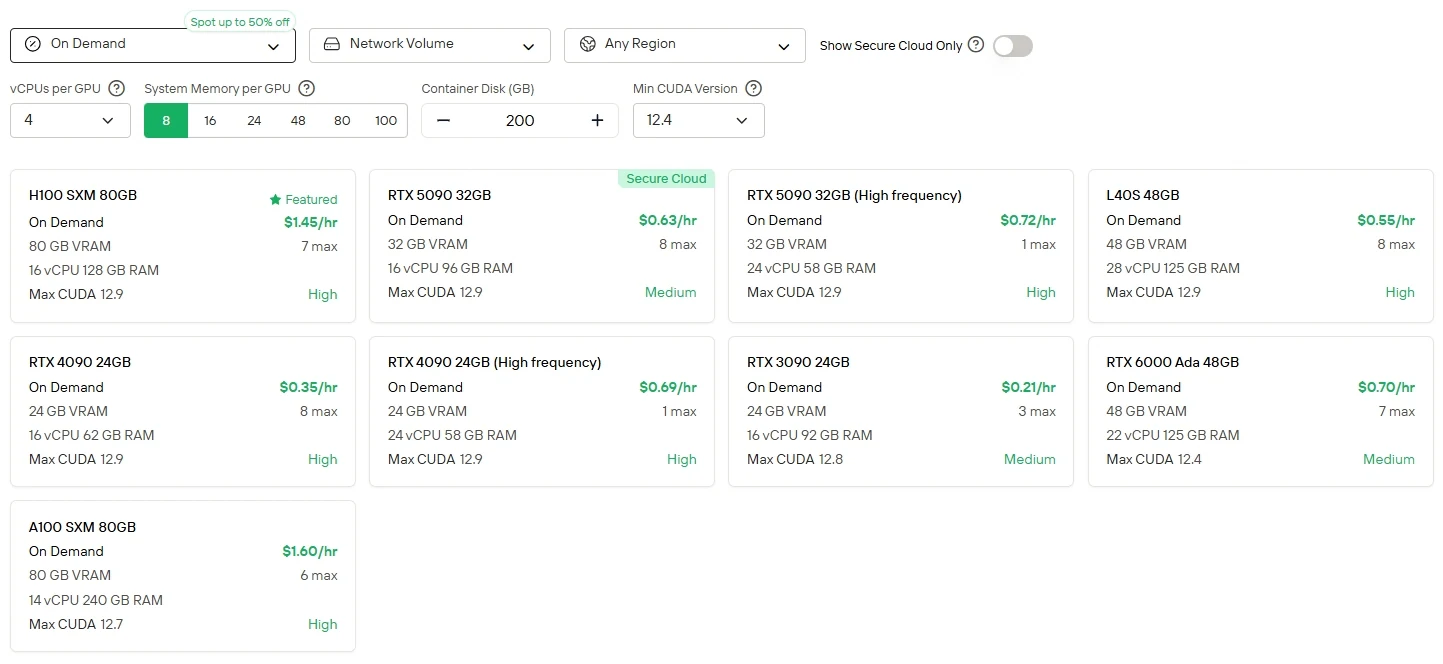Click '16 vCPU 128 GB RAM' on H100 card
Image resolution: width=1443 pixels, height=664 pixels.
tap(94, 270)
